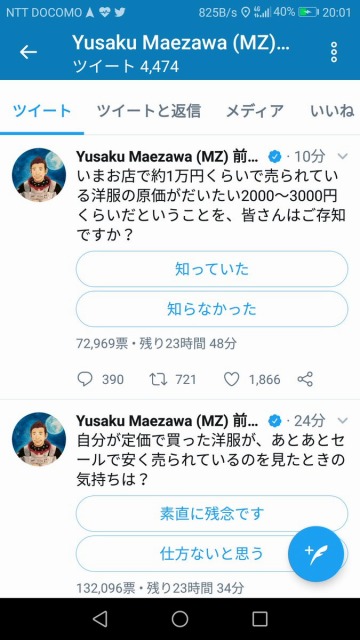Share the first tweet
The width and height of the screenshot is (360, 640).
[305, 379]
